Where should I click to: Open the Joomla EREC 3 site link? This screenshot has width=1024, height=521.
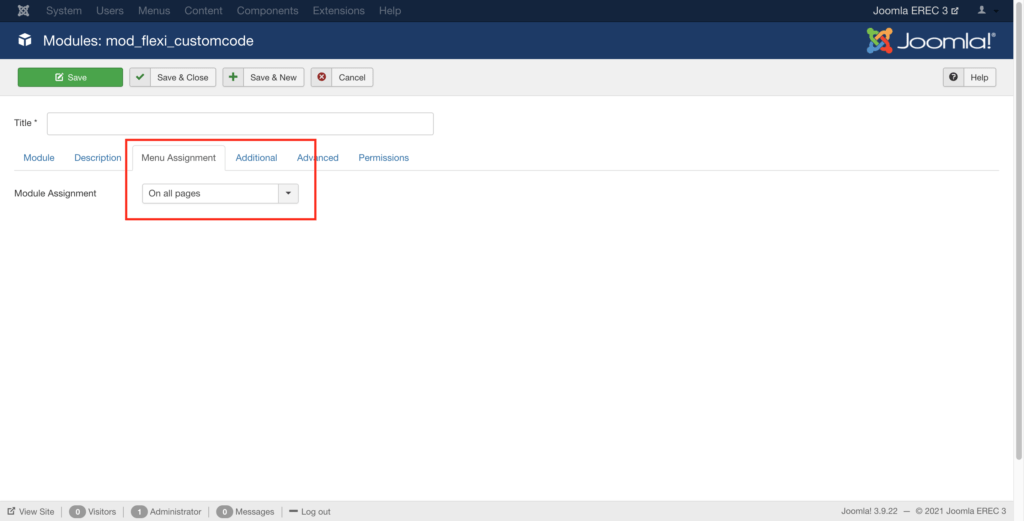tap(916, 10)
